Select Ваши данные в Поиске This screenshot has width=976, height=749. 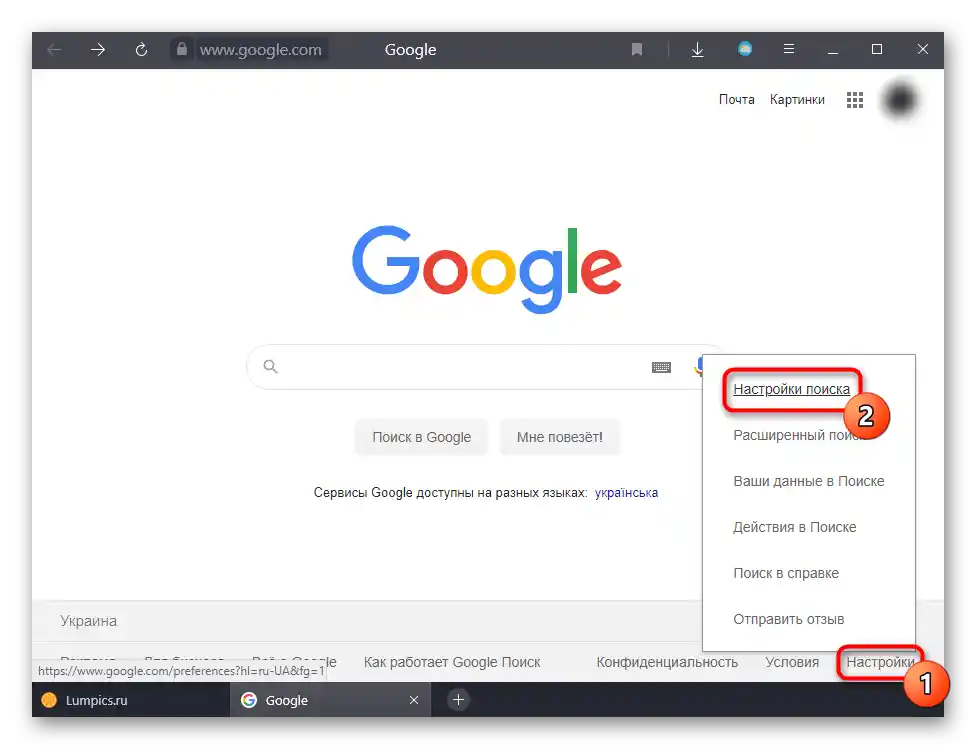(x=809, y=481)
